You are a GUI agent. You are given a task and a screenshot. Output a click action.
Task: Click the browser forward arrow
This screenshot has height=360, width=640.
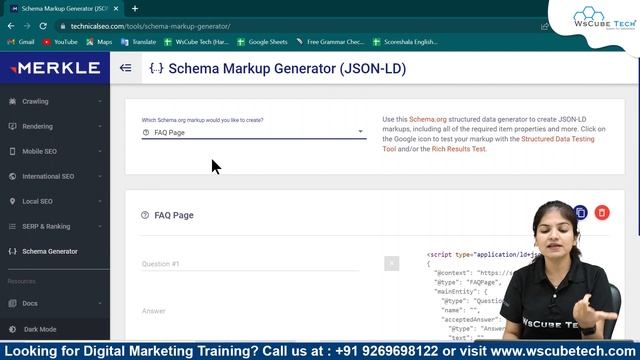pos(27,26)
